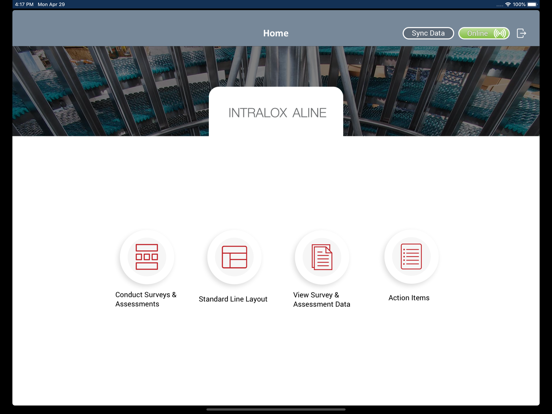Click the View Survey & Assessment Data label
Image resolution: width=552 pixels, height=414 pixels.
321,300
